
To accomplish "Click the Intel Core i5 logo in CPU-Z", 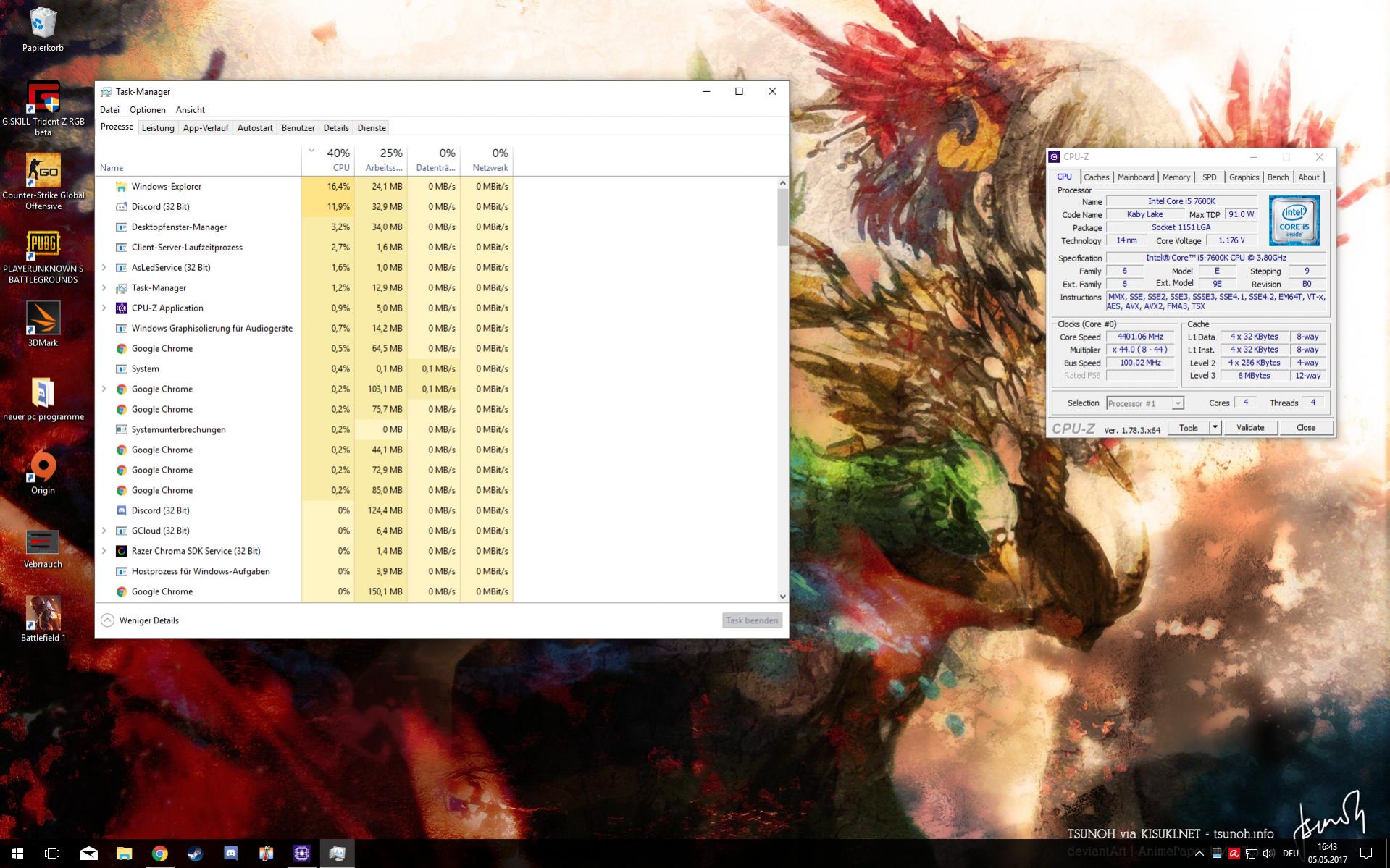I will point(1294,221).
